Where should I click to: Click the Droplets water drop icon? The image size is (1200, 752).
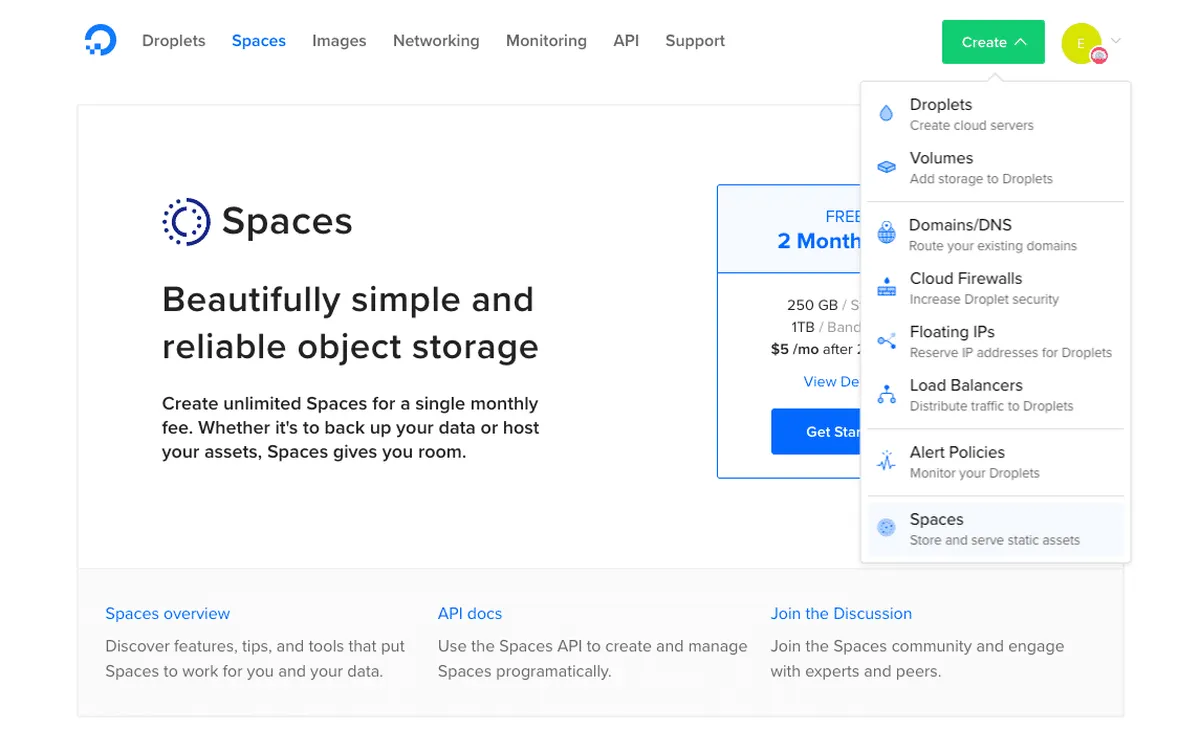click(886, 114)
